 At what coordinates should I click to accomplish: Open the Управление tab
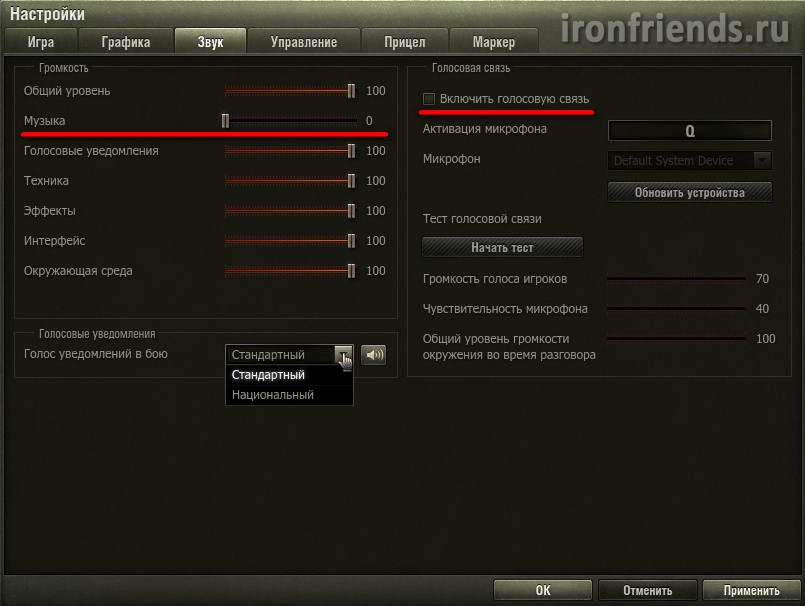304,42
